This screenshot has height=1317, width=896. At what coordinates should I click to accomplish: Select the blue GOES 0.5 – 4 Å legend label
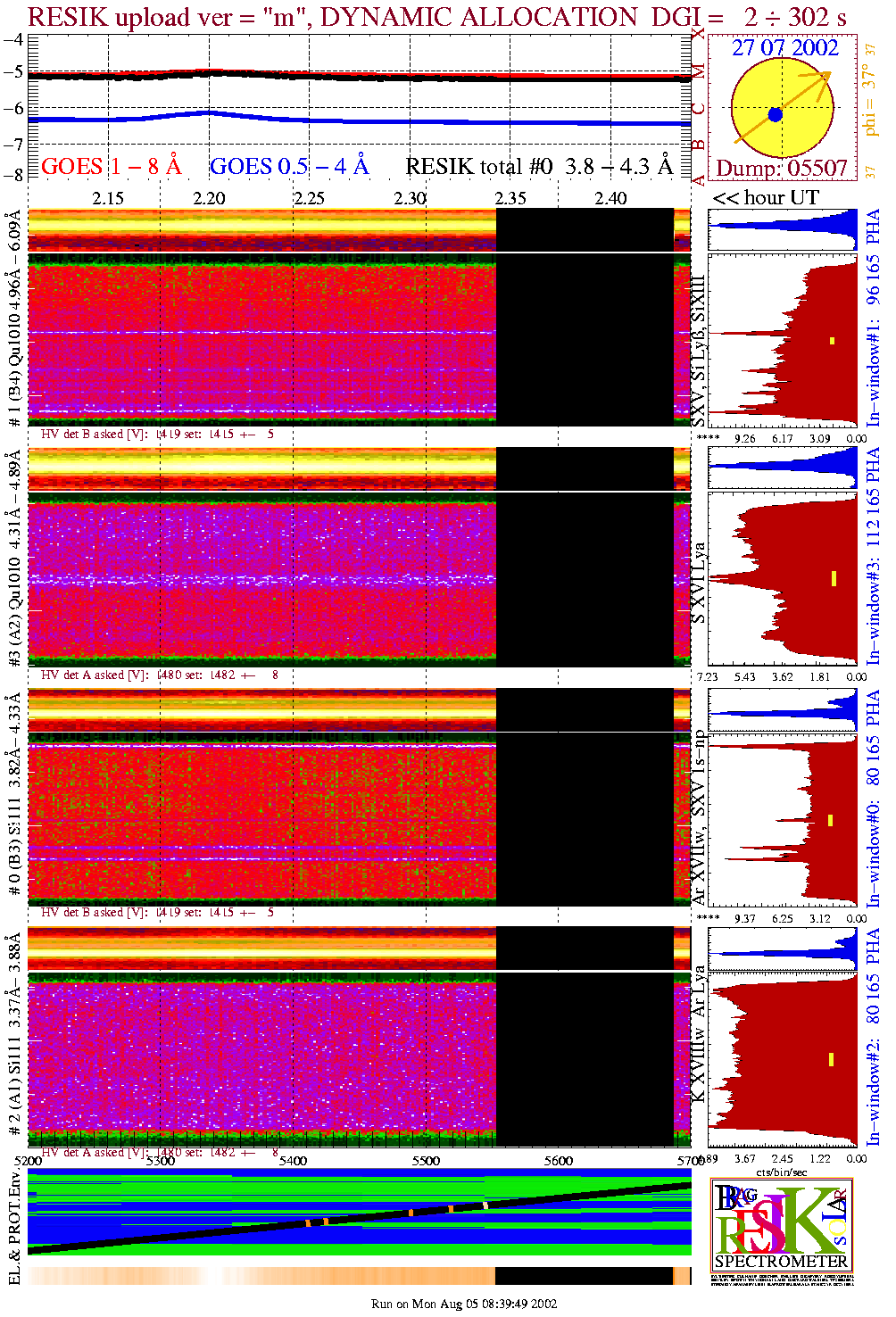[289, 167]
